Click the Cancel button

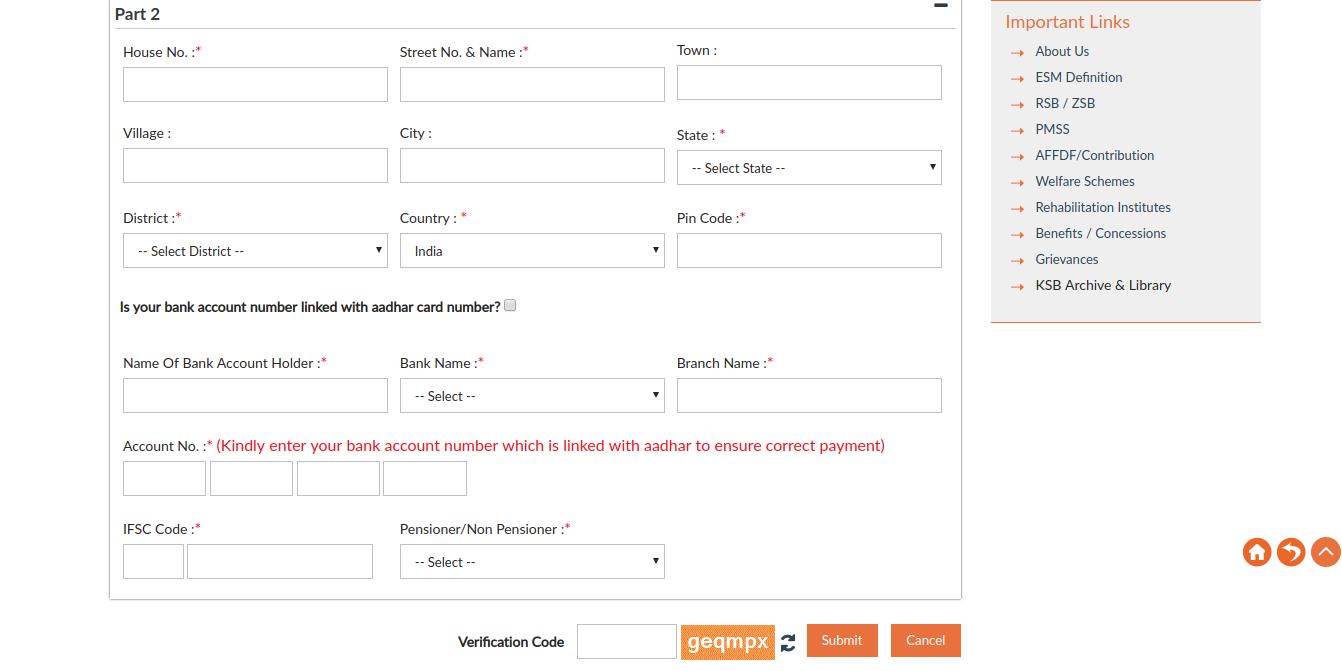click(x=925, y=640)
